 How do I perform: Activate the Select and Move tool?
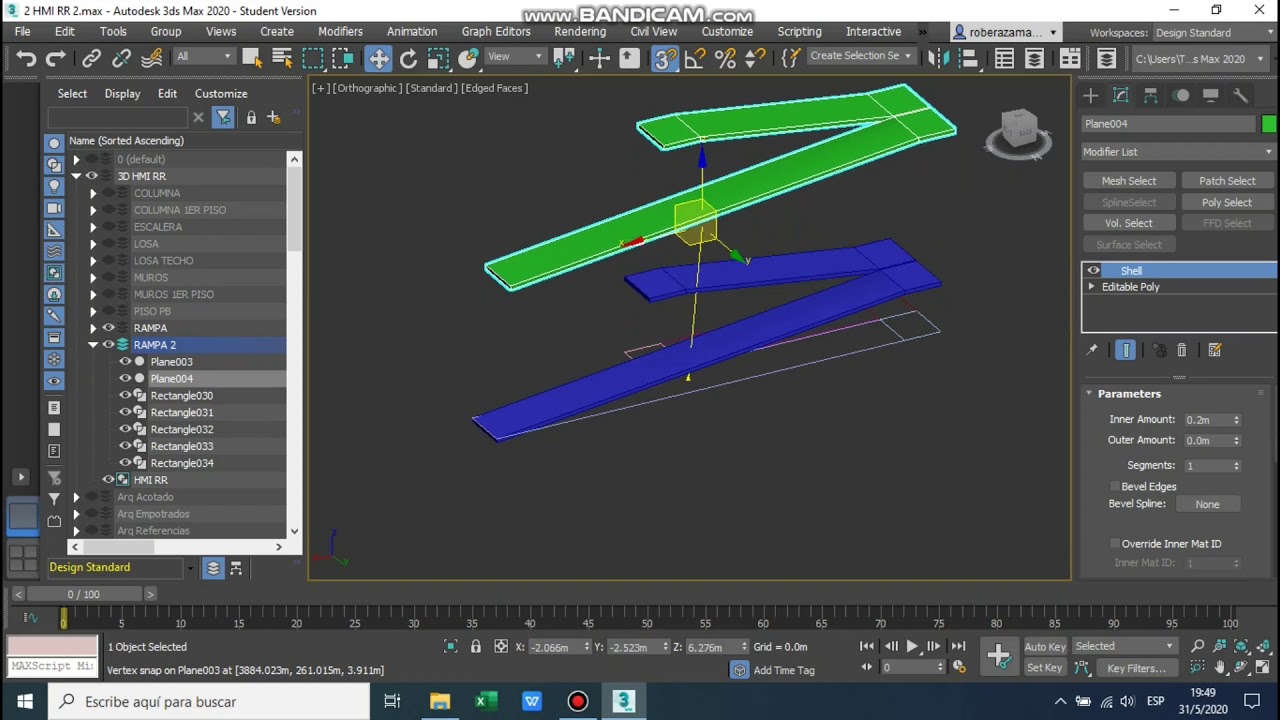point(378,59)
